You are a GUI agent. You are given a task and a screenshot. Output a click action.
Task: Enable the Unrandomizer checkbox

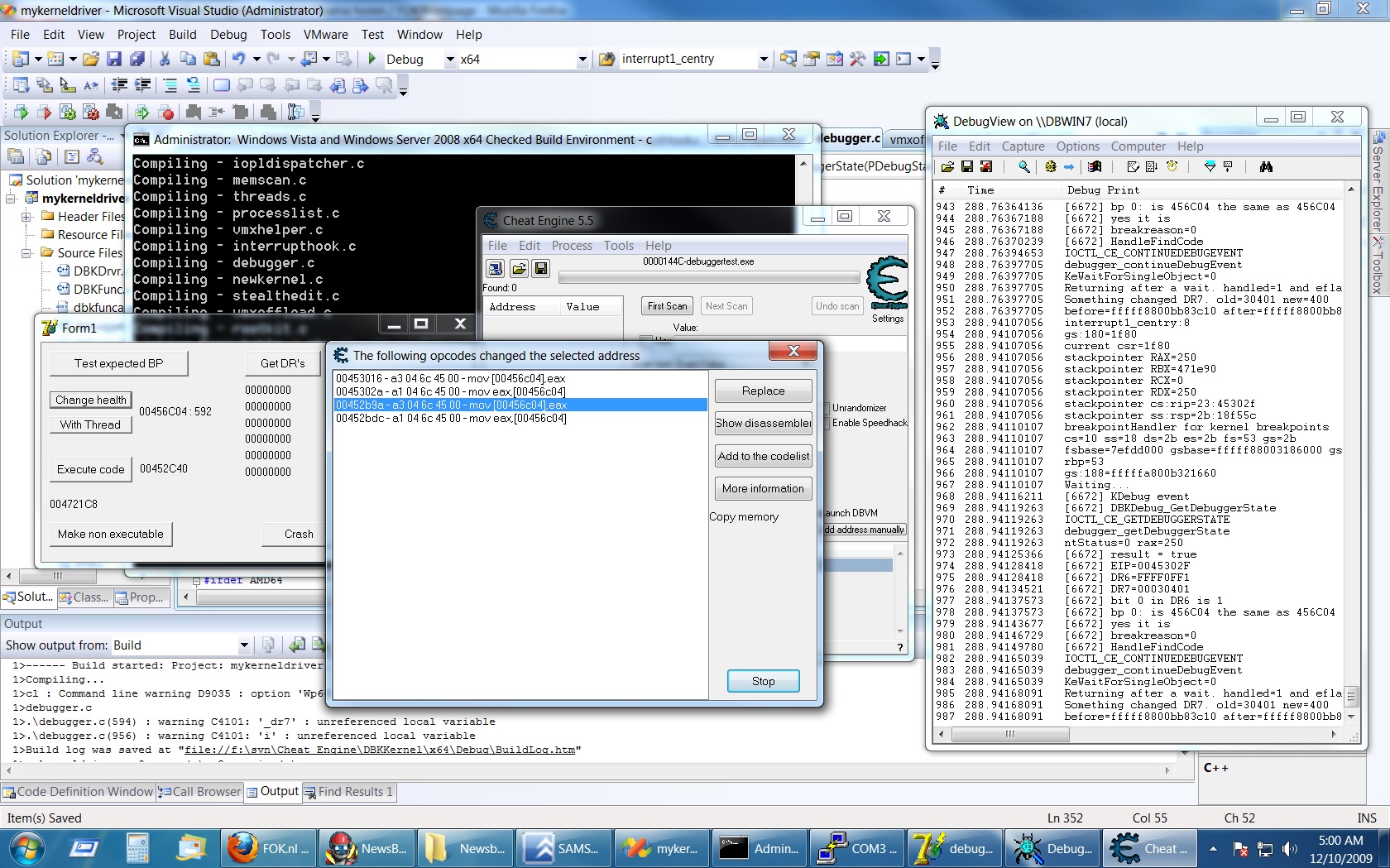829,407
